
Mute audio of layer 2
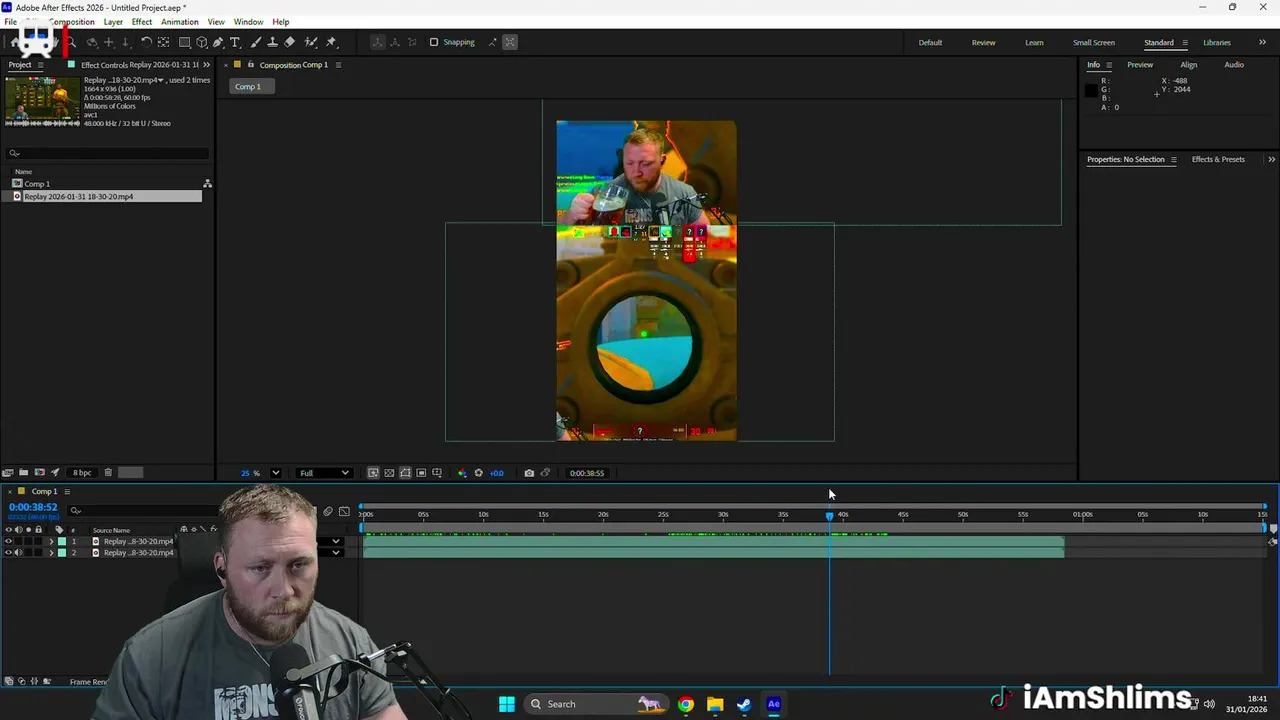pyautogui.click(x=18, y=552)
